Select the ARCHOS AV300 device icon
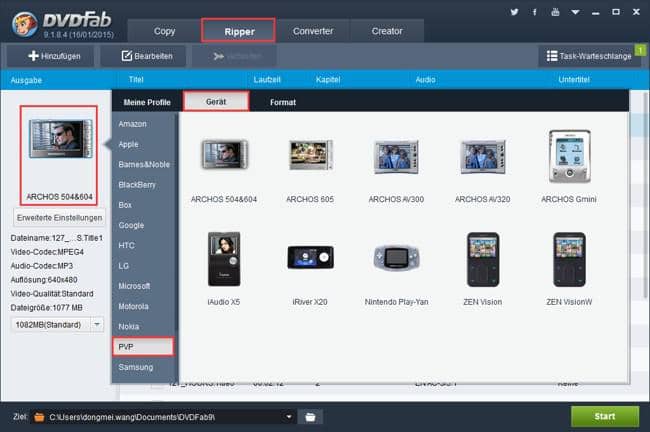Viewport: 650px width, 432px height. [x=396, y=157]
